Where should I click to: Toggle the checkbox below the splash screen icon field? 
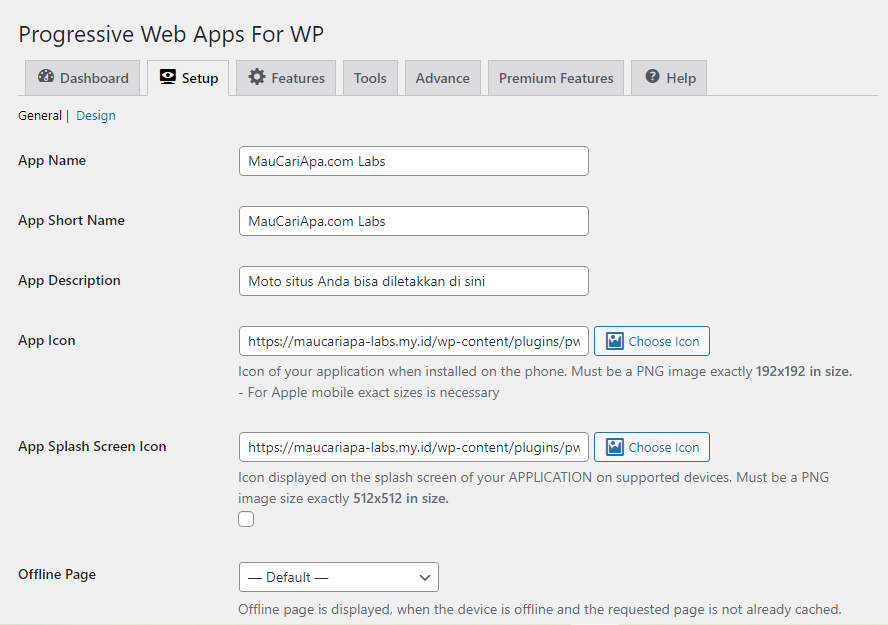[245, 518]
